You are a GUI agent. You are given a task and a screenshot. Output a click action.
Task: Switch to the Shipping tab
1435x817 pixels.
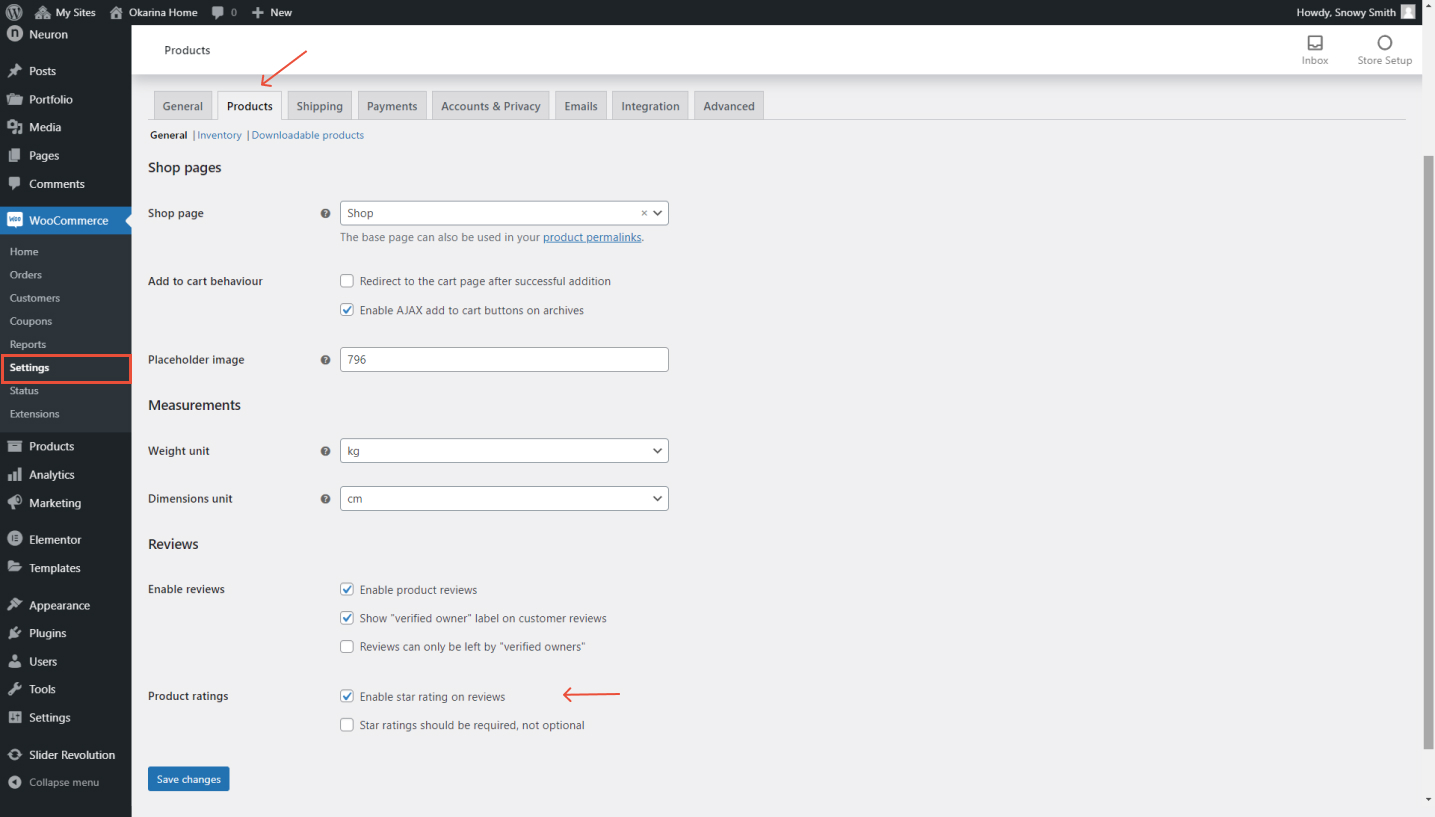320,106
